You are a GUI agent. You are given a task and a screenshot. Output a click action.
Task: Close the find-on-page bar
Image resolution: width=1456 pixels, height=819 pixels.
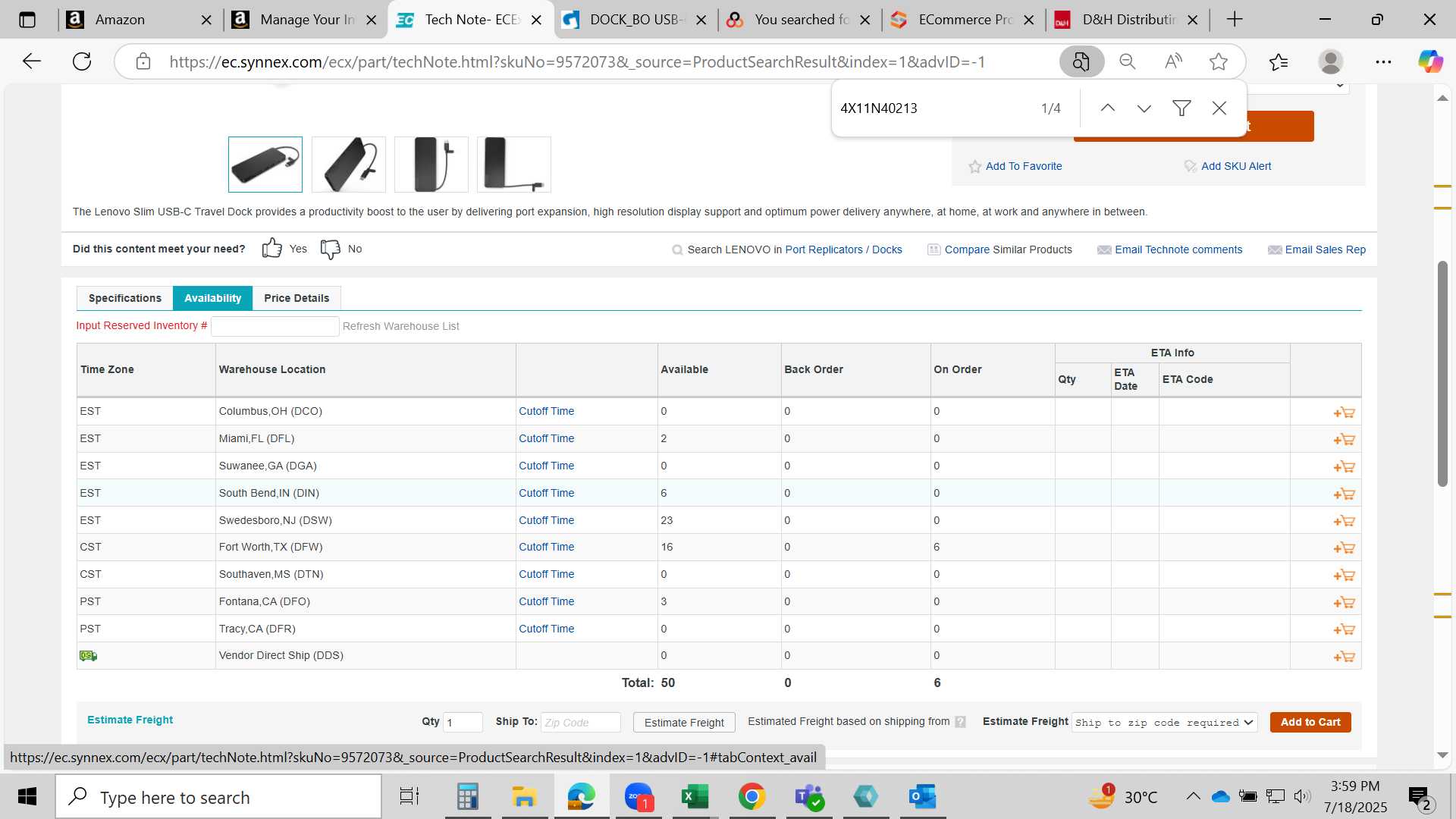pyautogui.click(x=1219, y=108)
